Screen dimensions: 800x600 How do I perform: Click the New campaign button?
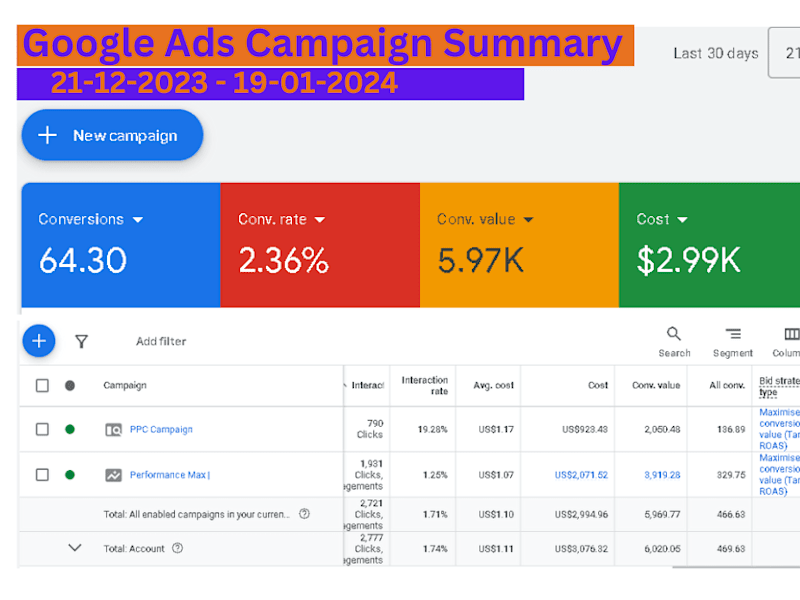pos(112,135)
